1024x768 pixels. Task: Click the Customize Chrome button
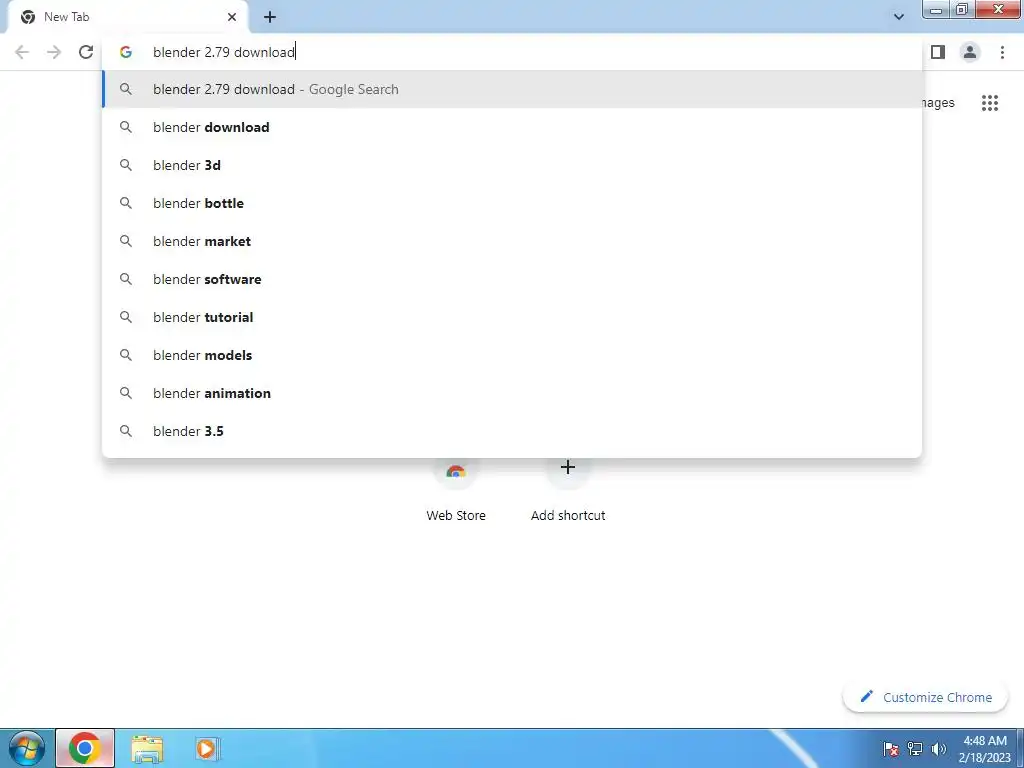926,697
